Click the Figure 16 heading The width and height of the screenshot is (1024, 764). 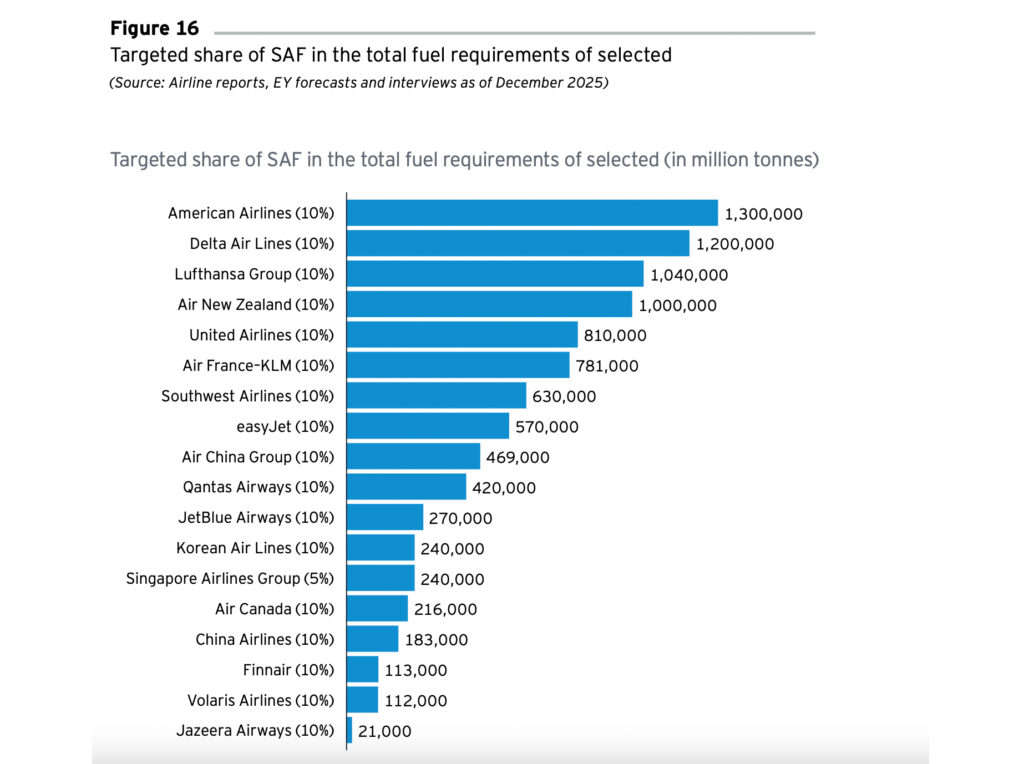[154, 28]
